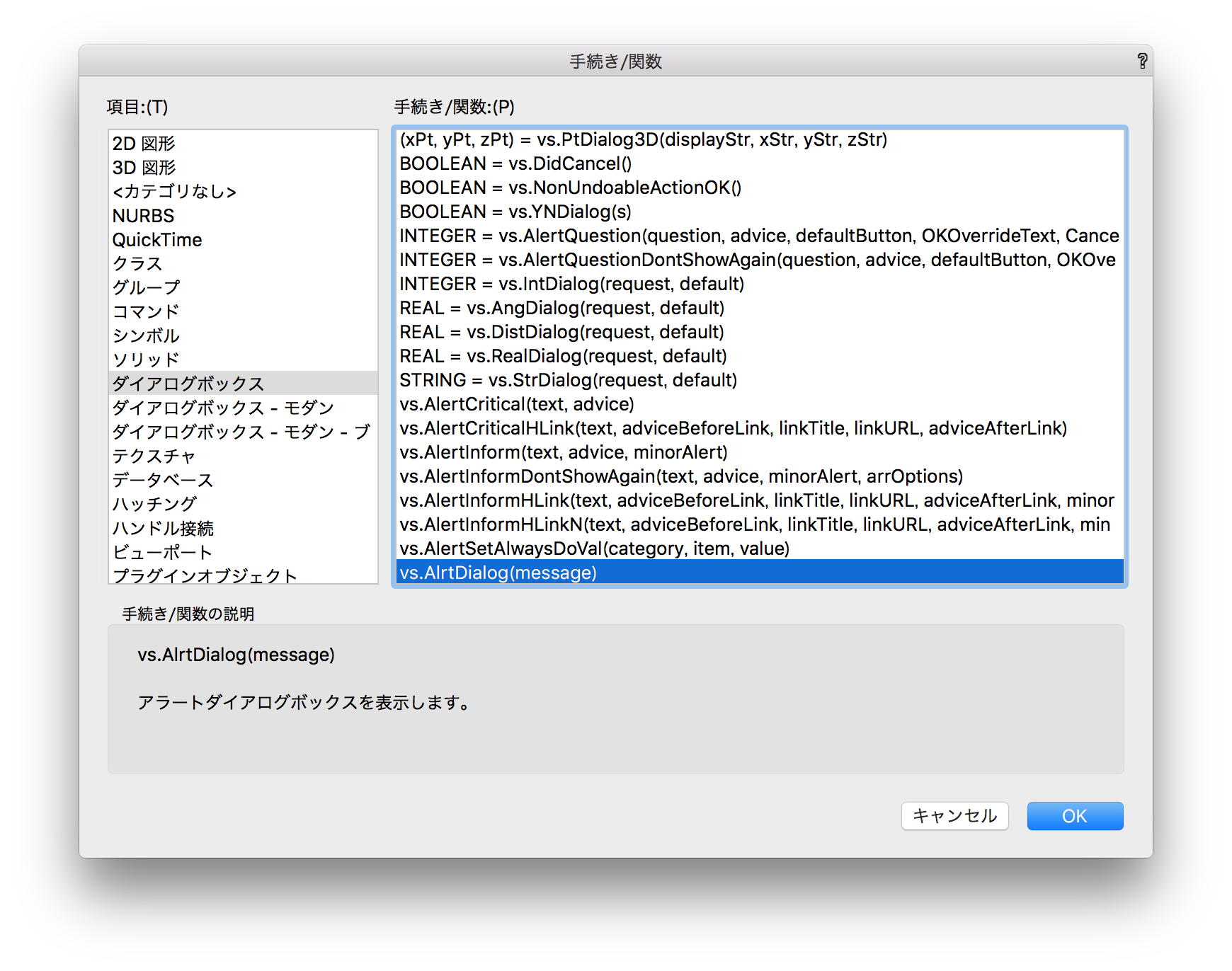The height and width of the screenshot is (971, 1232).
Task: Select the vs.AlertQuestionDontShowAgain function
Action: pos(760,260)
